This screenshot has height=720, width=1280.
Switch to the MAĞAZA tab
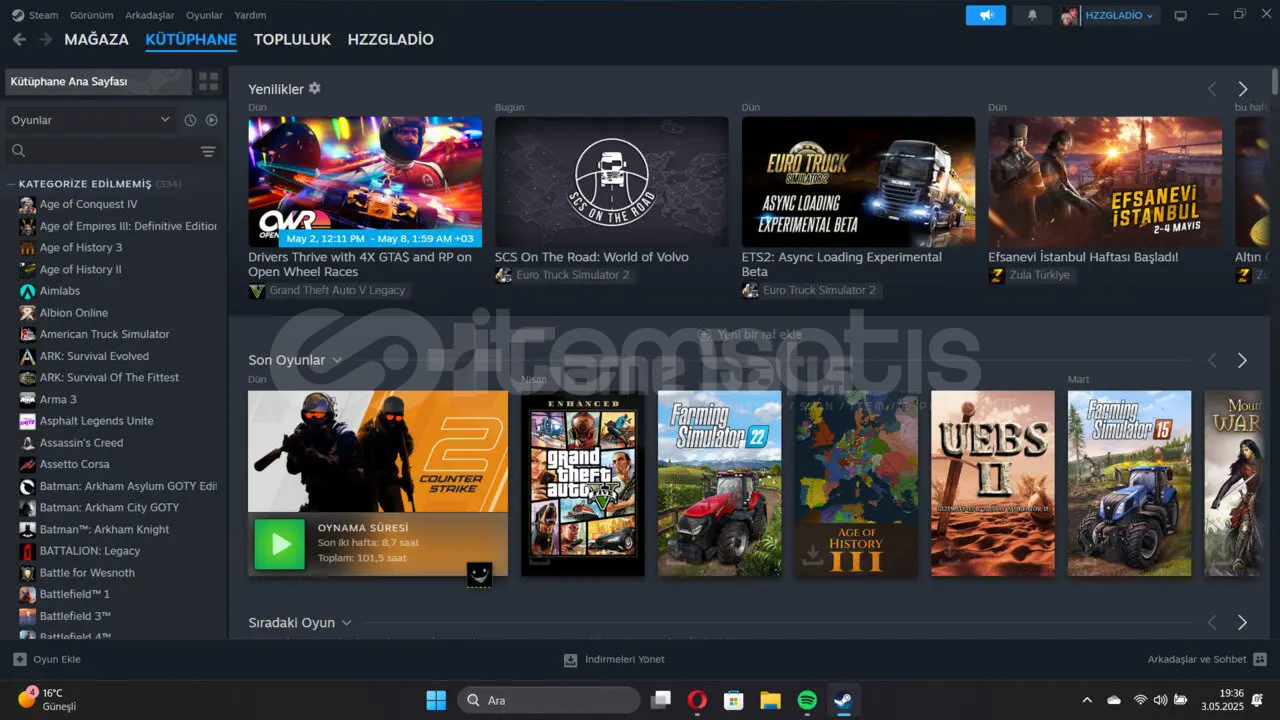coord(96,40)
